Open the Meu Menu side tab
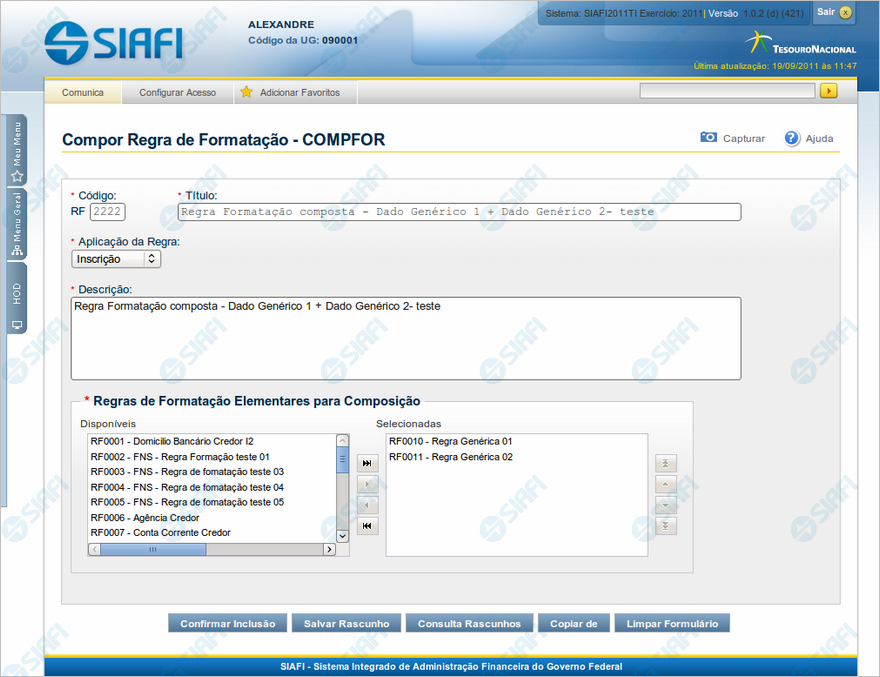 [17, 152]
